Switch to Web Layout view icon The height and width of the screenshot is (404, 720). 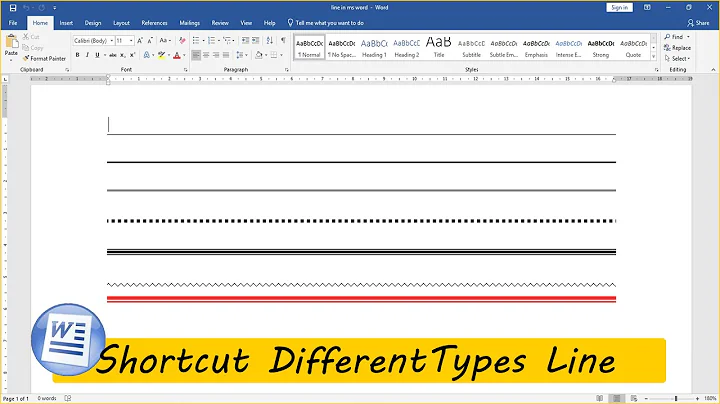point(634,398)
